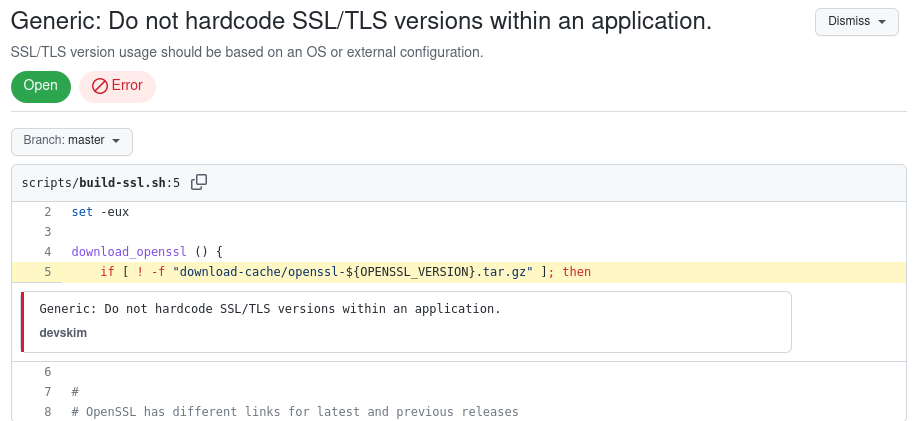Click line number 4 in the gutter
This screenshot has width=920, height=421.
pyautogui.click(x=48, y=252)
